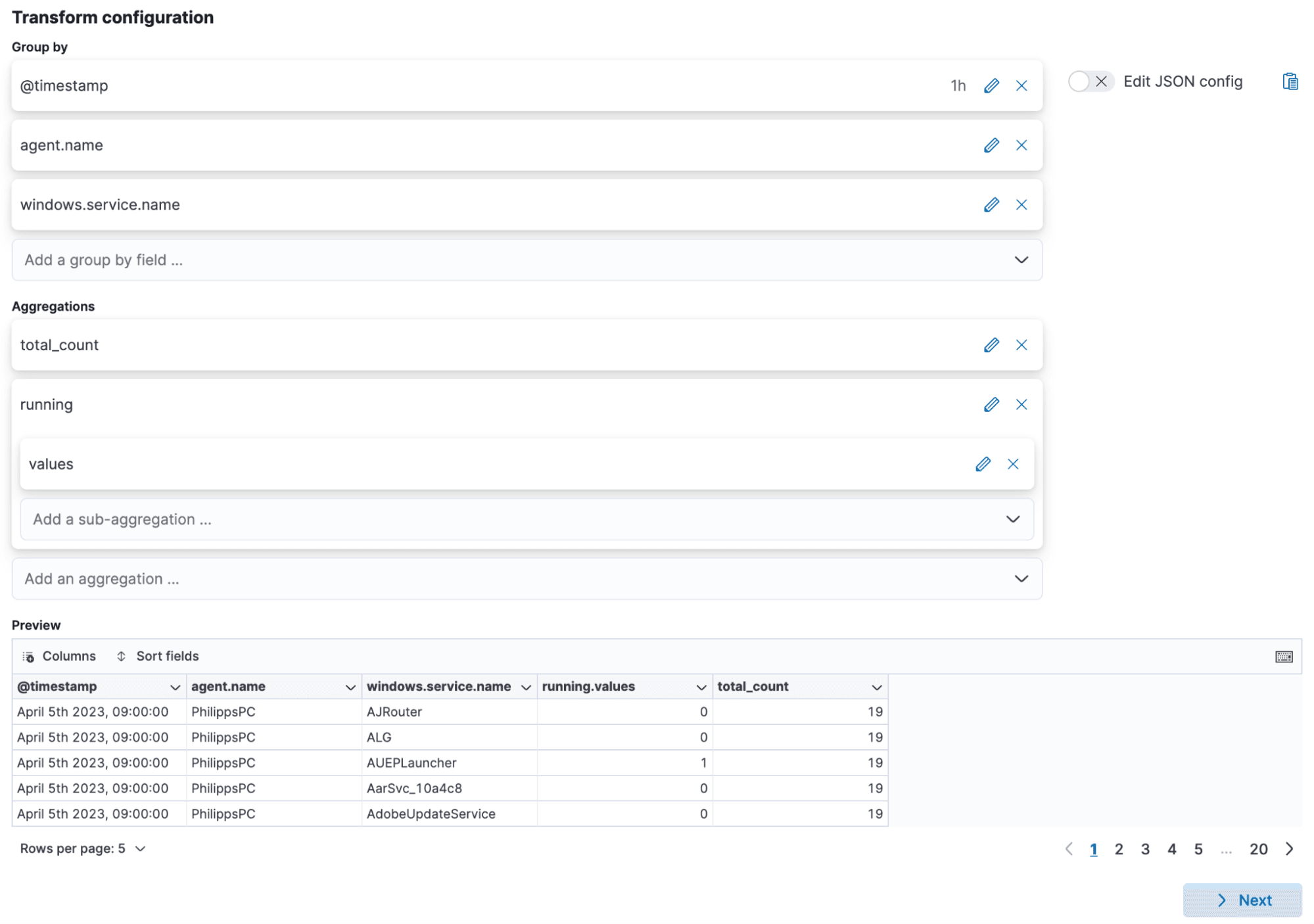The width and height of the screenshot is (1314, 924).
Task: Remove the values sub-aggregation
Action: [x=1012, y=464]
